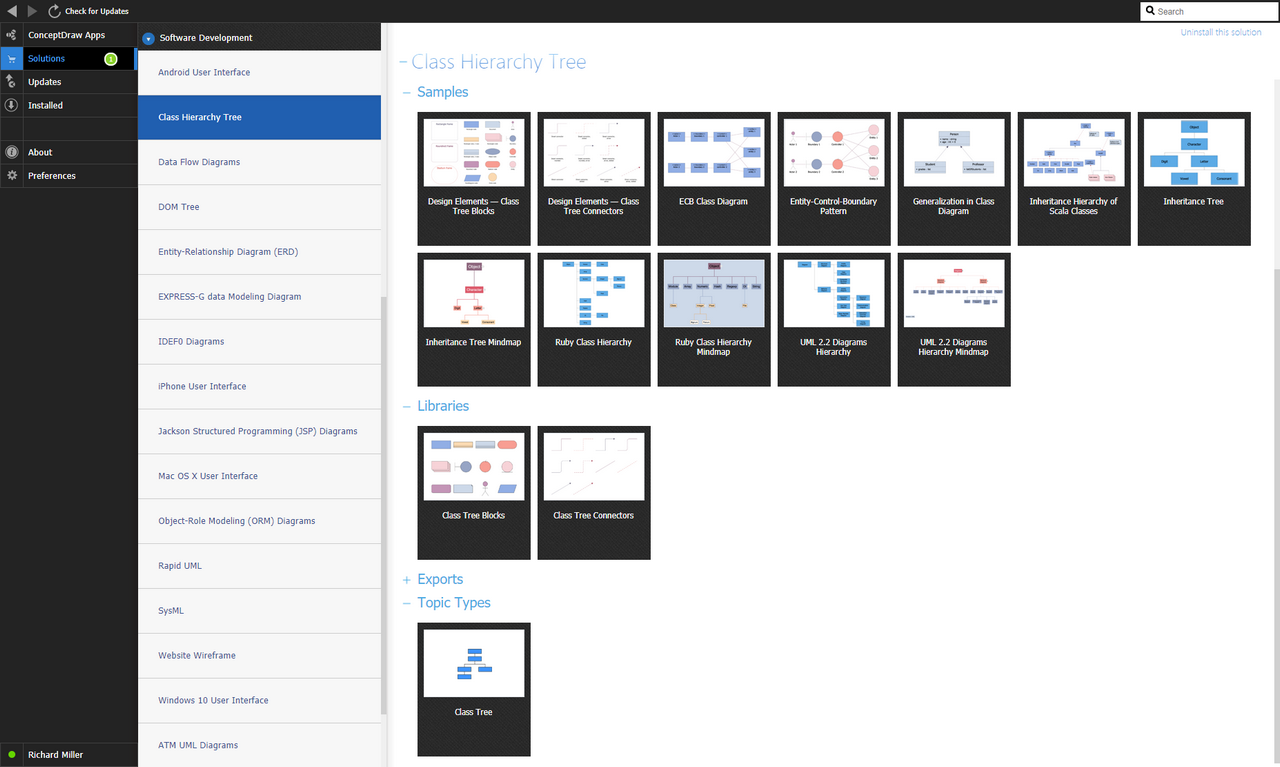The height and width of the screenshot is (767, 1280).
Task: Open the Updates tab
Action: [x=68, y=82]
